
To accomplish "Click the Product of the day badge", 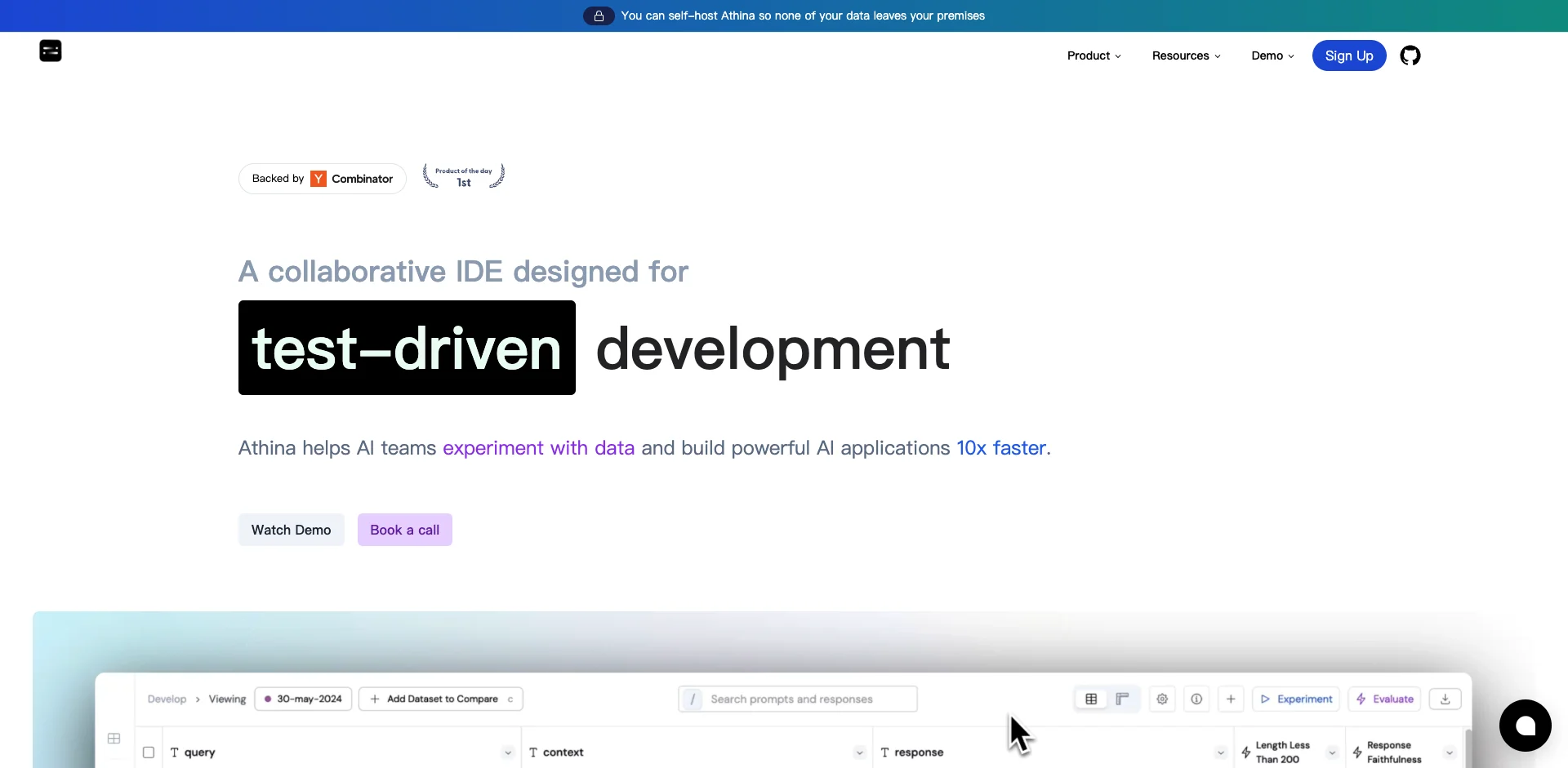I will (x=464, y=176).
